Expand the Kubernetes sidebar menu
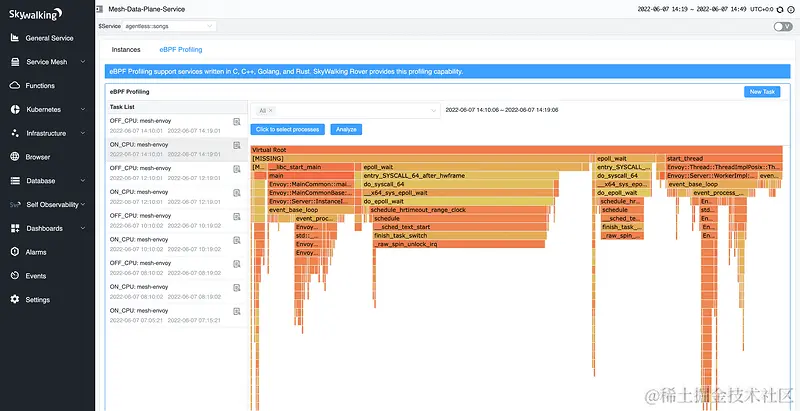 tap(48, 109)
